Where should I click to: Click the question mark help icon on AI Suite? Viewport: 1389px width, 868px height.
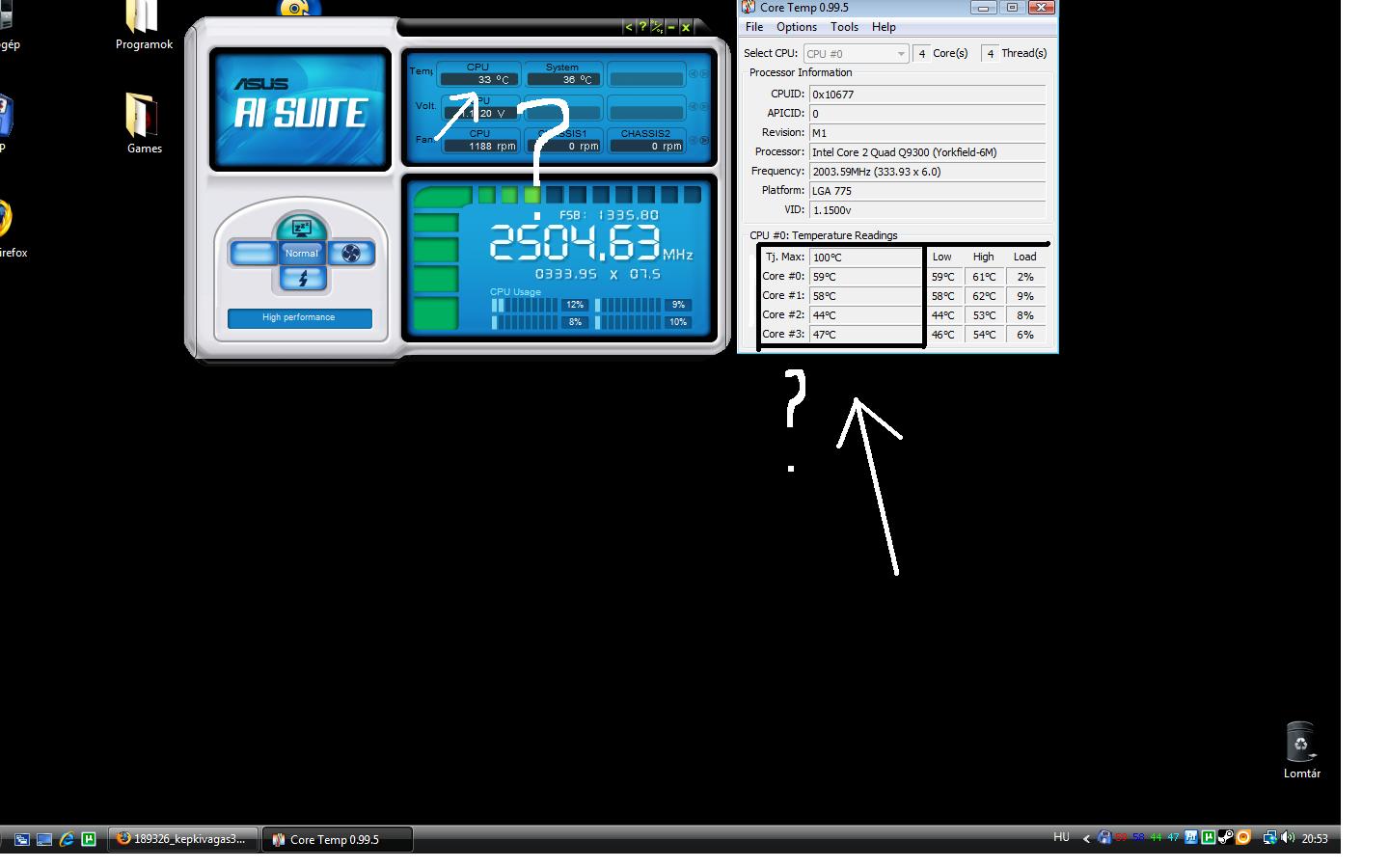coord(642,27)
